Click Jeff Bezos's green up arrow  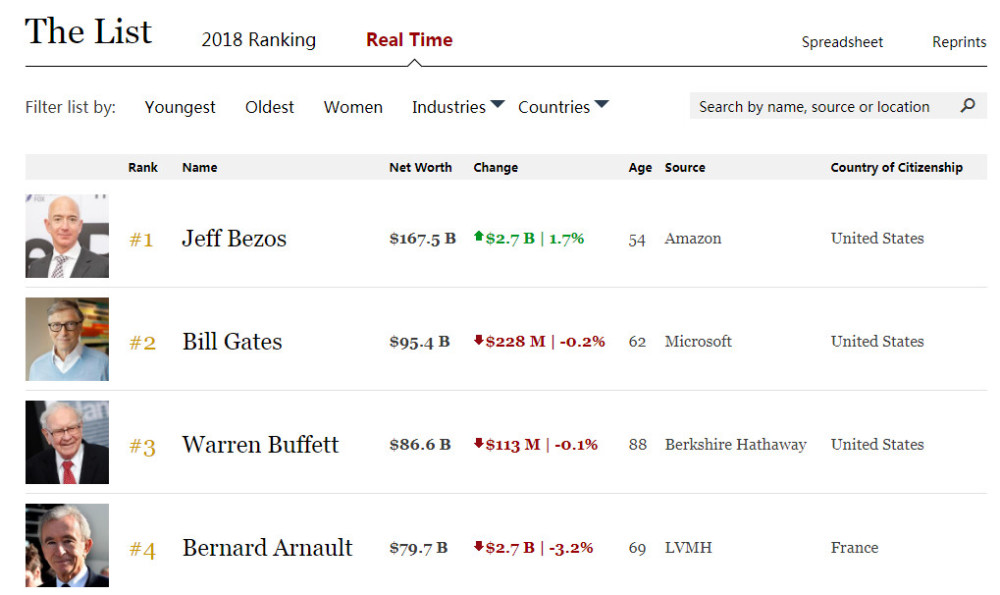[x=479, y=237]
